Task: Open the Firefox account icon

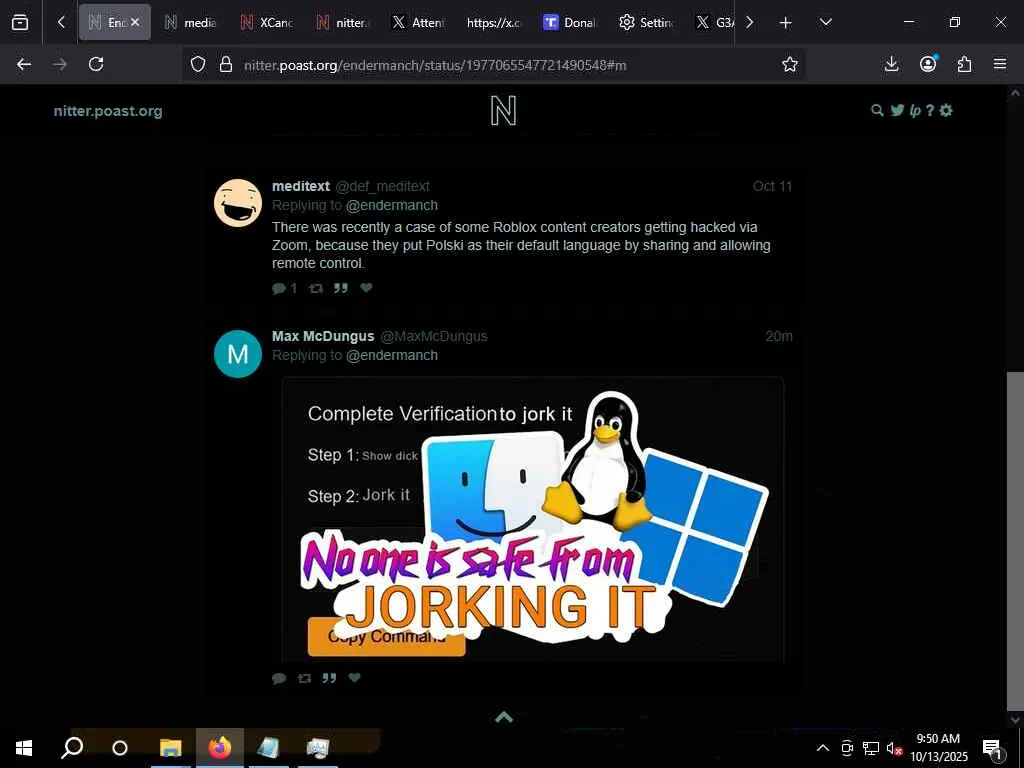Action: tap(928, 64)
